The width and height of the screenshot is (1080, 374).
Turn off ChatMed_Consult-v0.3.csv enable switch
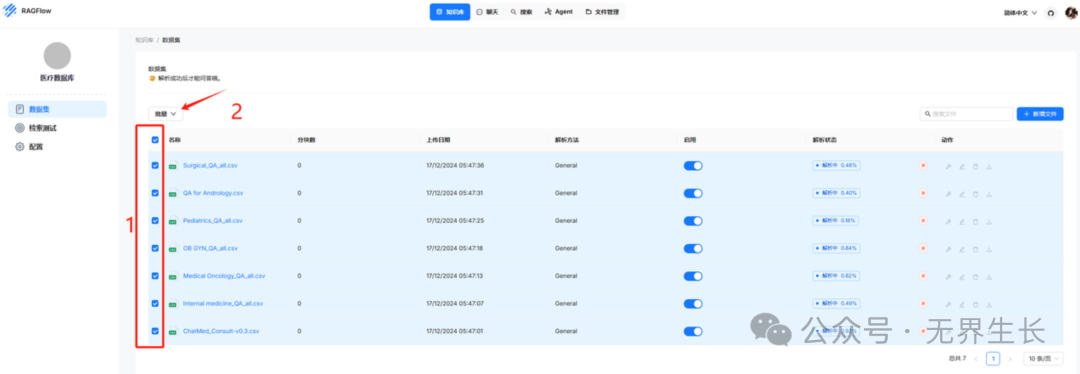pos(693,331)
